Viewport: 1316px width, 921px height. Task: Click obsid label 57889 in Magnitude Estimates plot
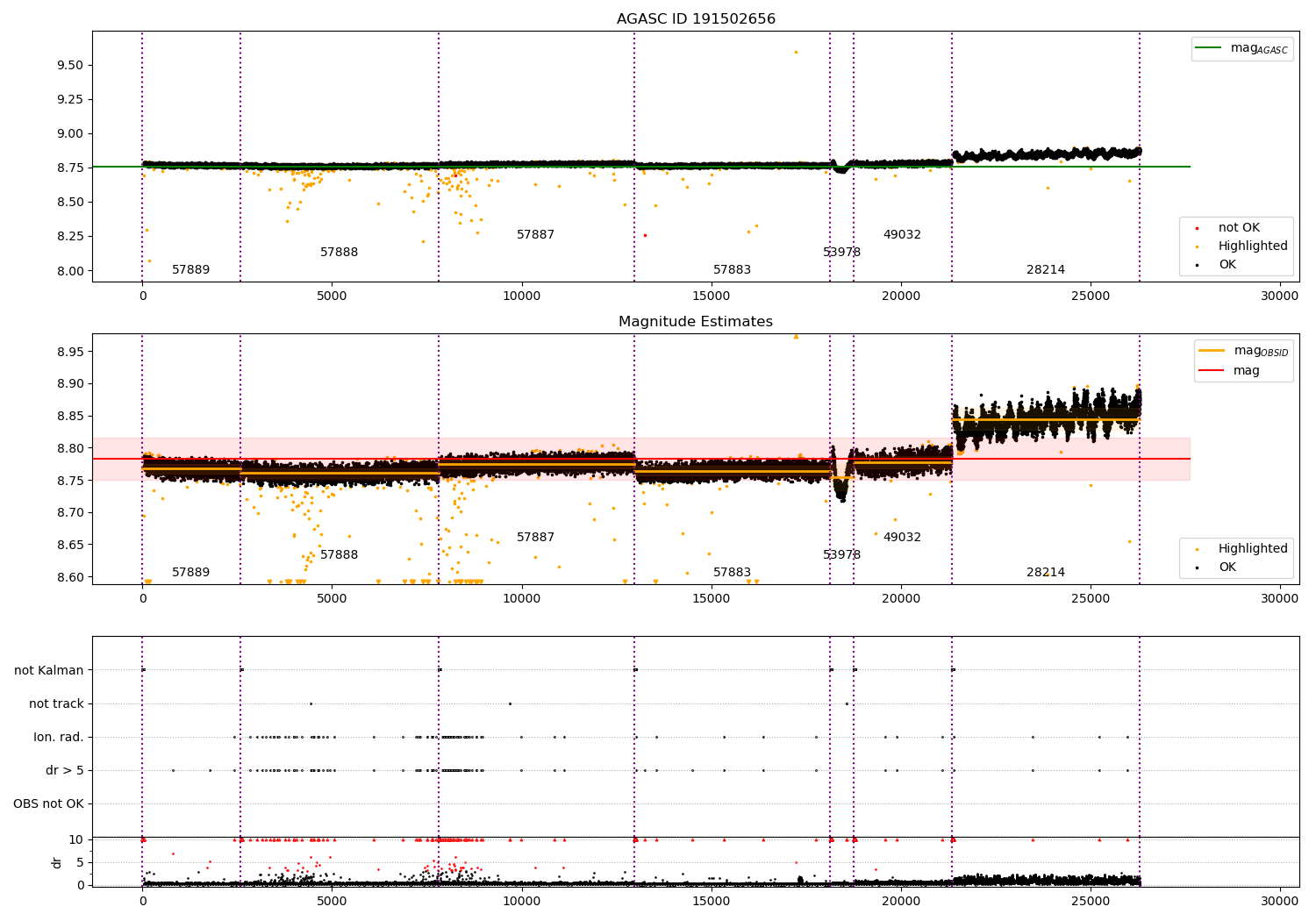click(190, 573)
